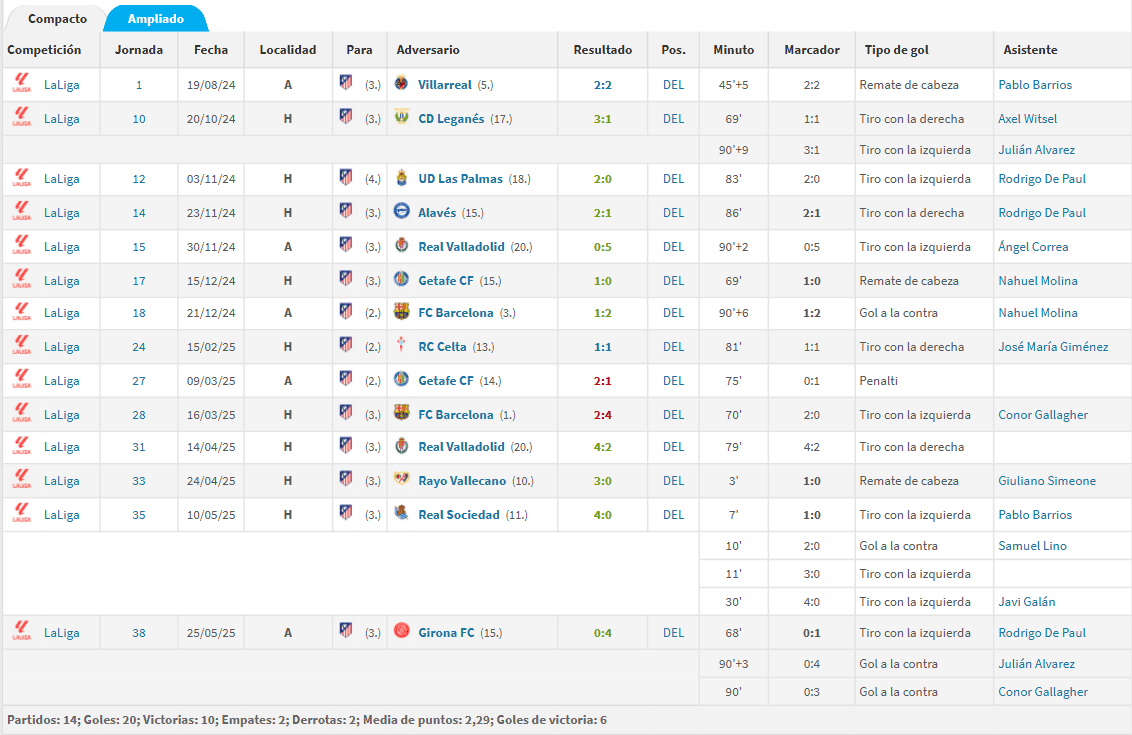Click the CD Leganés club crest icon
The height and width of the screenshot is (735, 1132).
click(401, 118)
